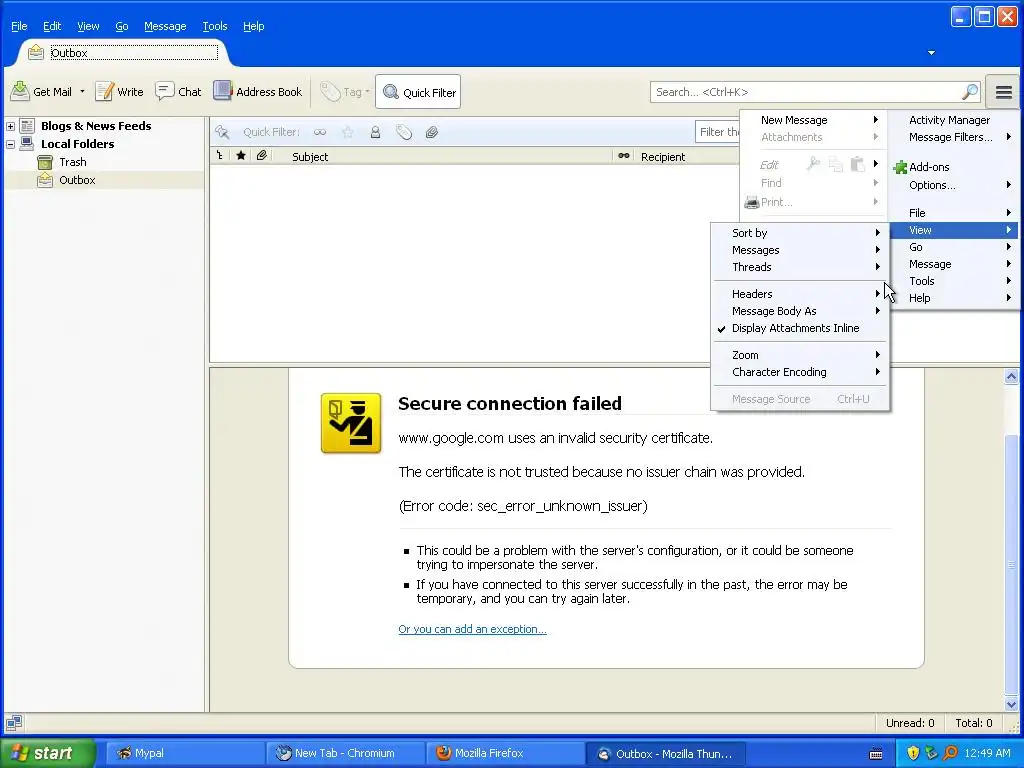1024x768 pixels.
Task: Open the Go menu in menu bar
Action: tap(121, 26)
